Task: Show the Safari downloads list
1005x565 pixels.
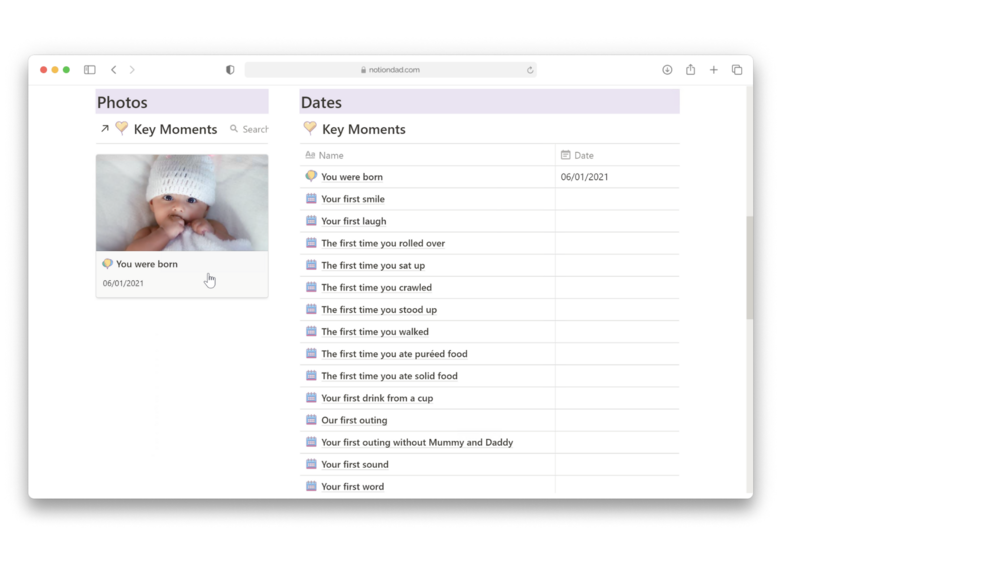Action: pyautogui.click(x=667, y=70)
